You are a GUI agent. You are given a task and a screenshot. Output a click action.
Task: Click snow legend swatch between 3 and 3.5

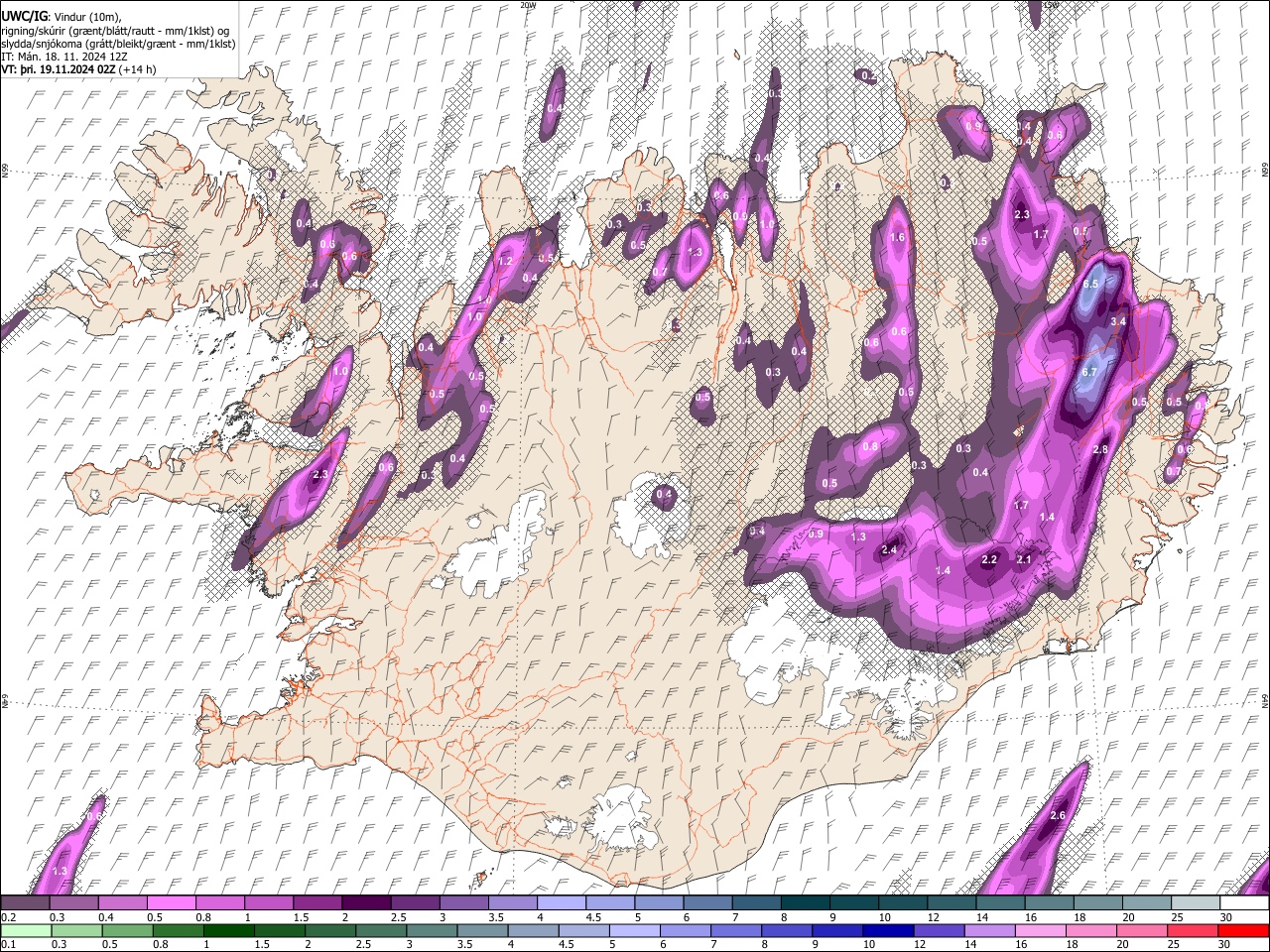(x=463, y=903)
